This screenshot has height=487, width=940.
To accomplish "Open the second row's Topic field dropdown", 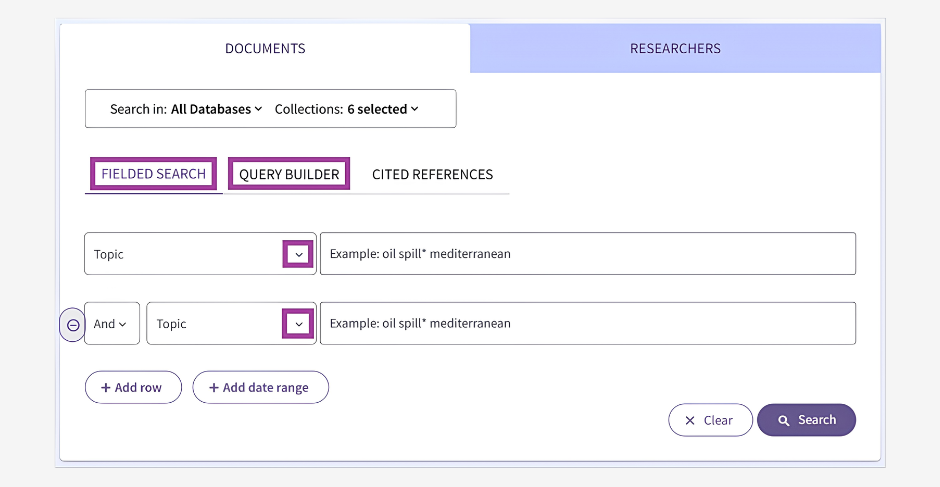I will pos(231,323).
